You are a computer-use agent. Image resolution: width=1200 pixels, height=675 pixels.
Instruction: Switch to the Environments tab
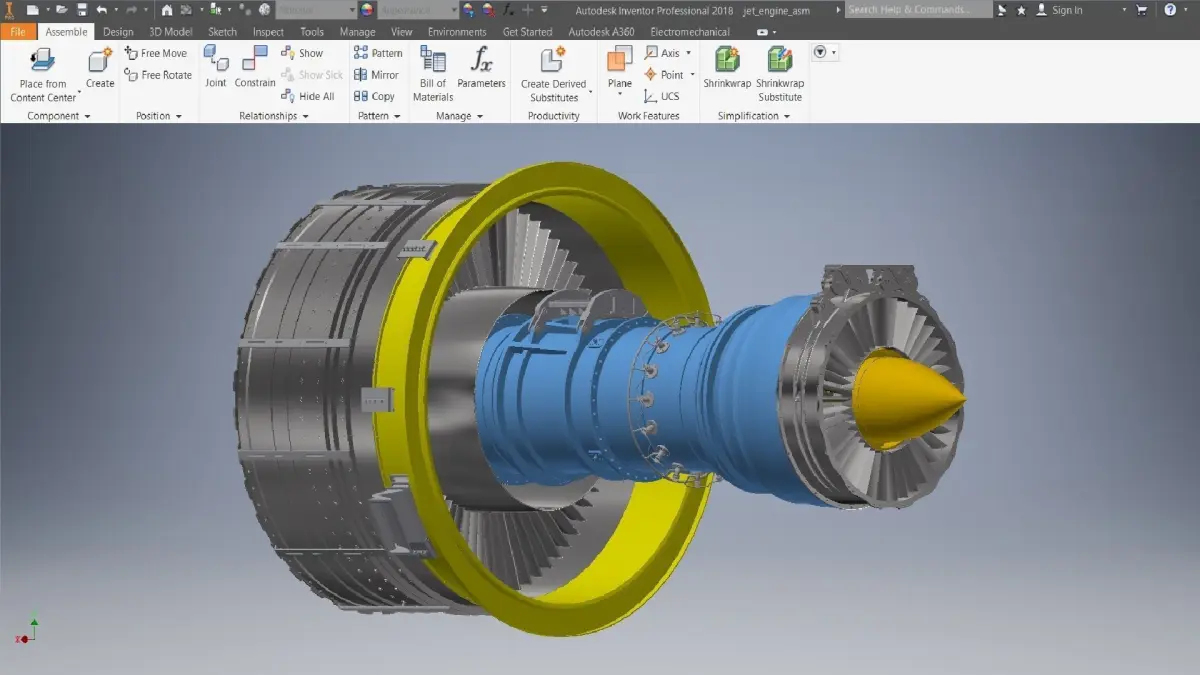tap(457, 32)
